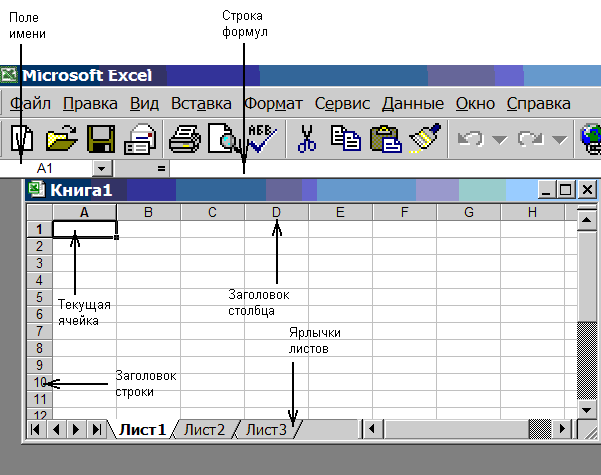Run the spelling check ABC icon
The width and height of the screenshot is (601, 475).
[x=261, y=138]
